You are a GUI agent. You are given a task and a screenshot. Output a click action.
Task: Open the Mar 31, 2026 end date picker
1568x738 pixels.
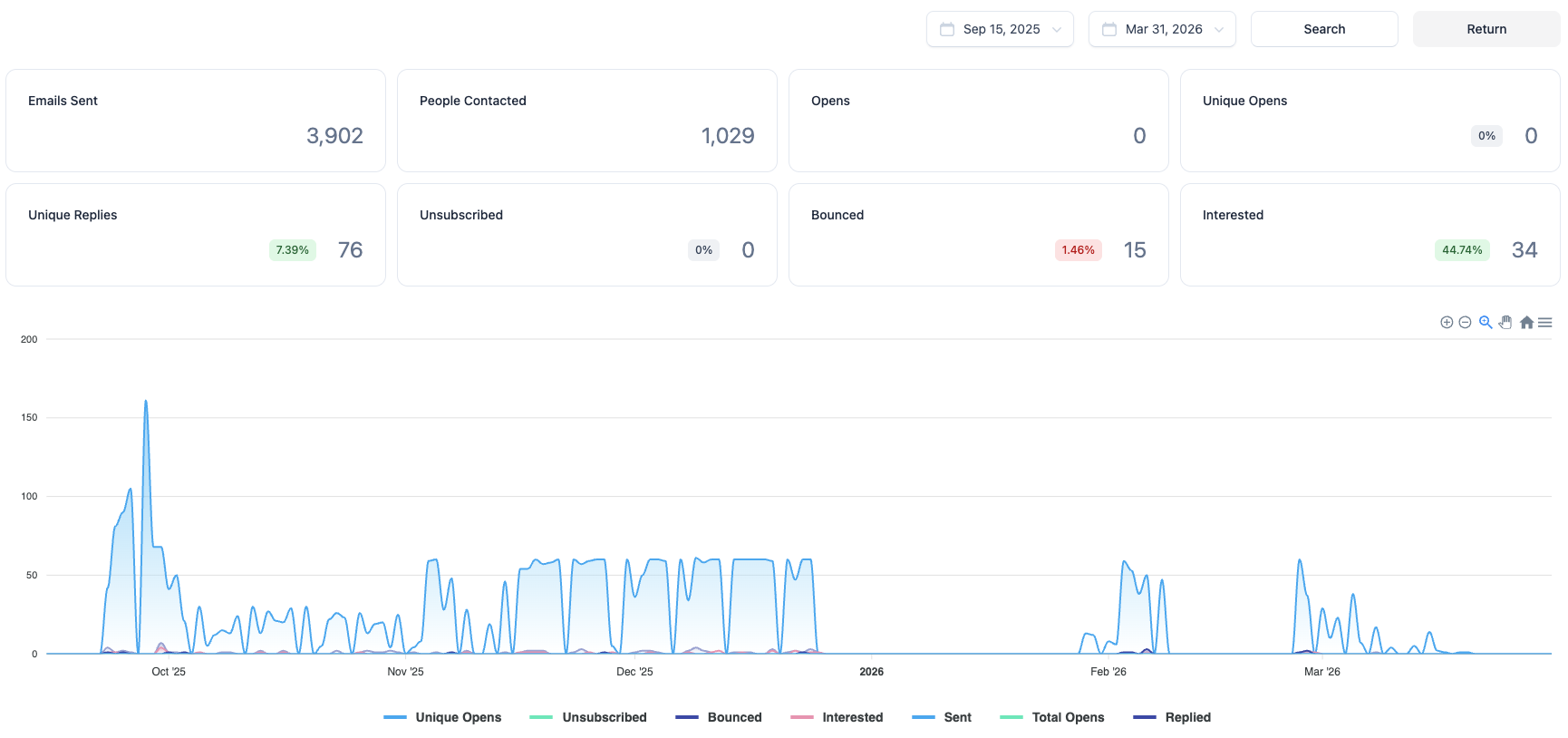[x=1162, y=29]
